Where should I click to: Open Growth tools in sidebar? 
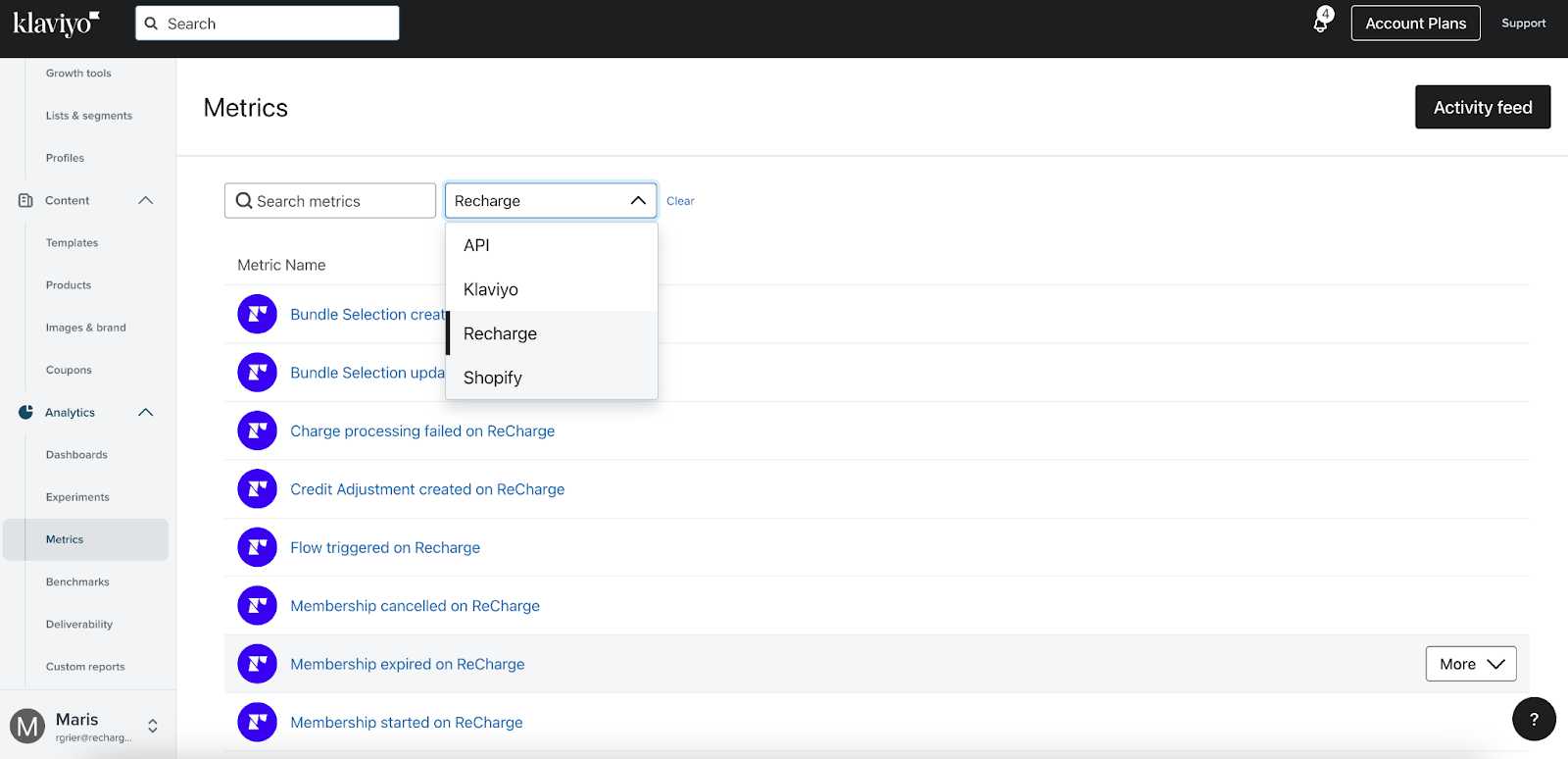point(78,74)
